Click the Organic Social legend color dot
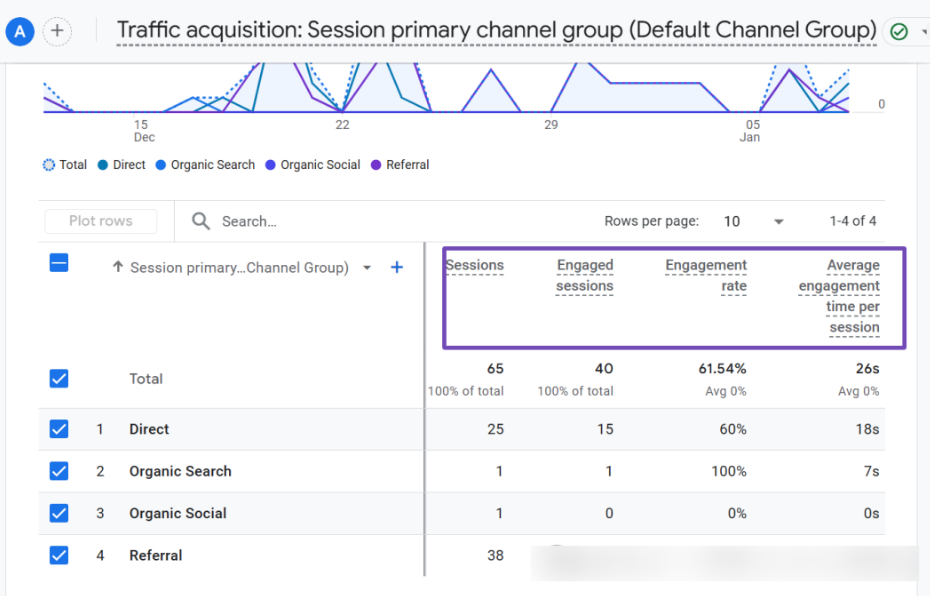This screenshot has width=930, height=596. 271,165
